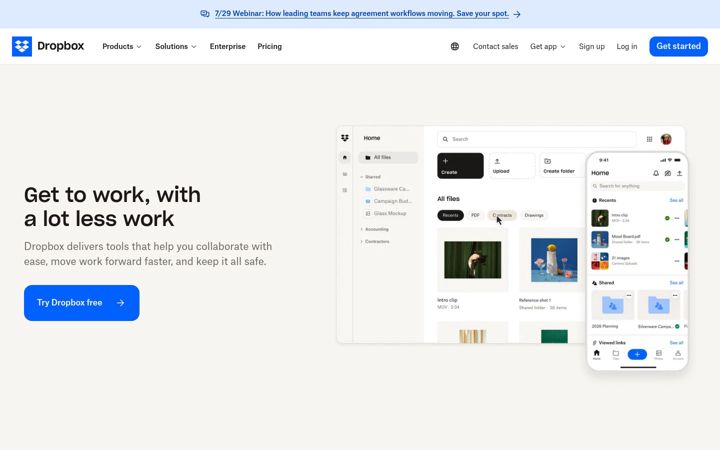The image size is (720, 450).
Task: Open the Reference shot 1 thumbnail
Action: pyautogui.click(x=554, y=259)
